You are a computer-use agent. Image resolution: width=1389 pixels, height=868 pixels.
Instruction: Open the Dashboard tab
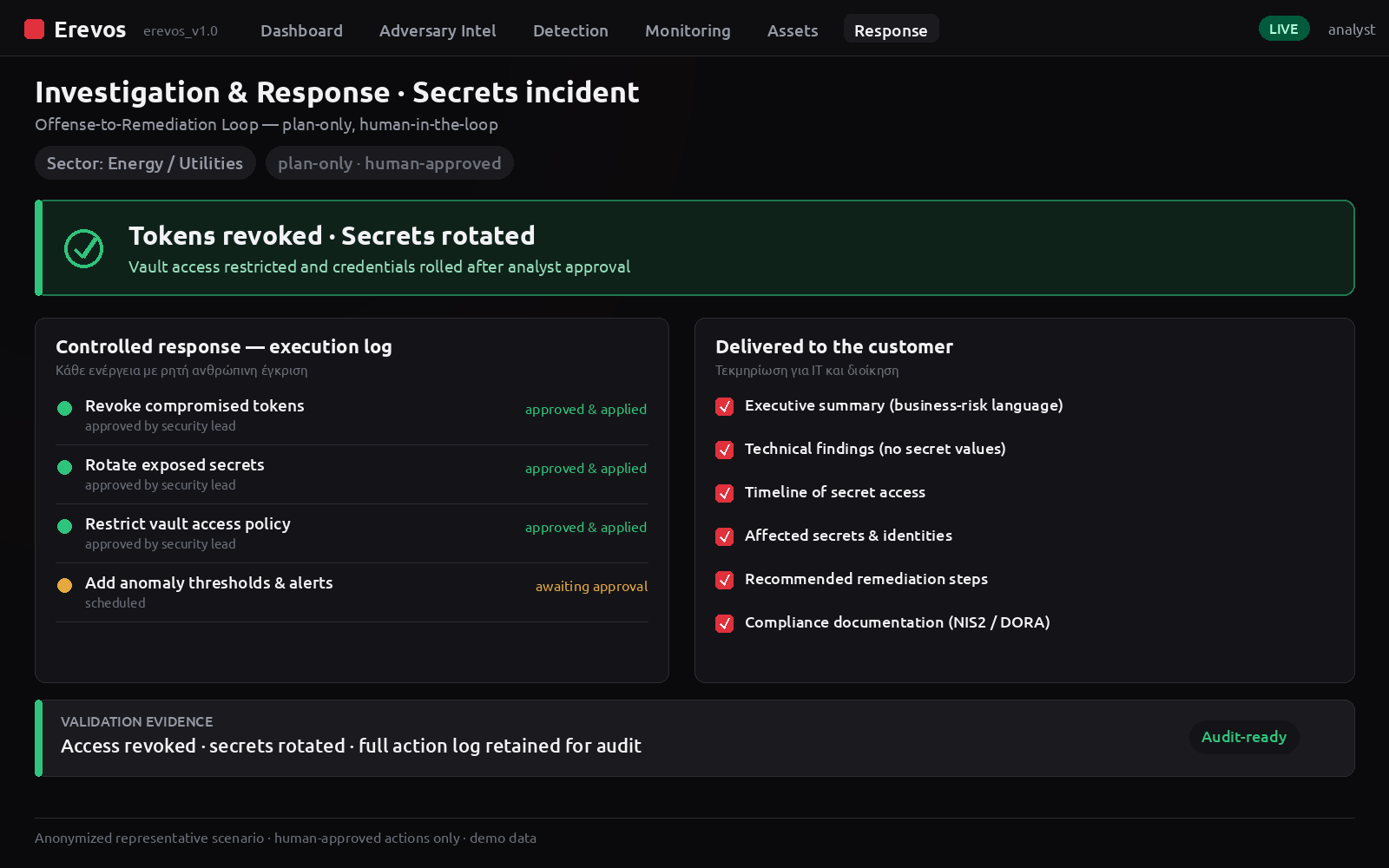coord(301,30)
